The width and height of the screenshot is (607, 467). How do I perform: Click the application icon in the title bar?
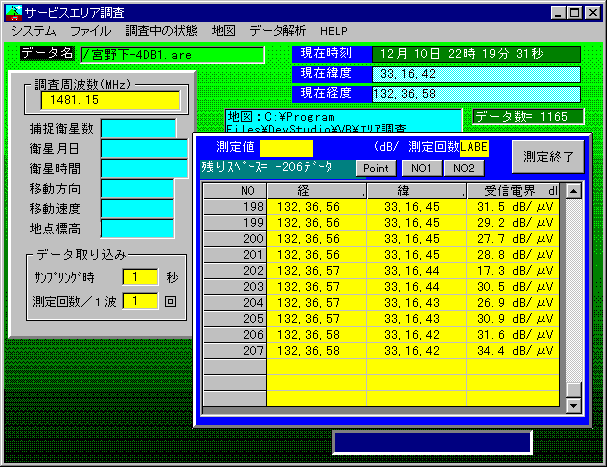(x=14, y=12)
